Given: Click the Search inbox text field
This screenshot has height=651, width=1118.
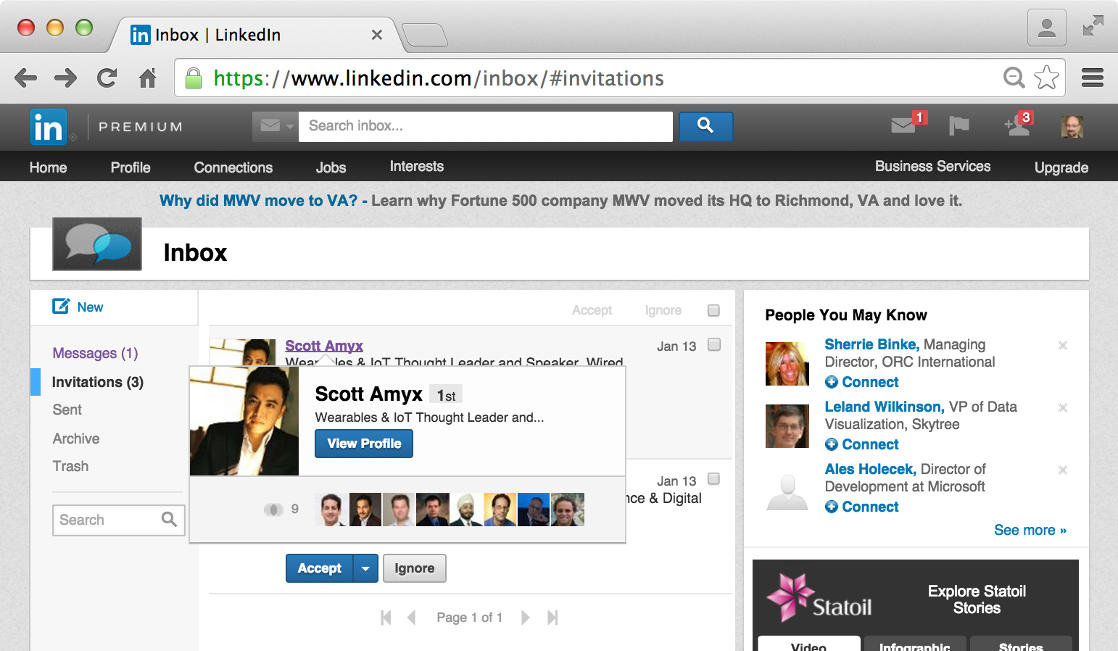Looking at the screenshot, I should (486, 126).
